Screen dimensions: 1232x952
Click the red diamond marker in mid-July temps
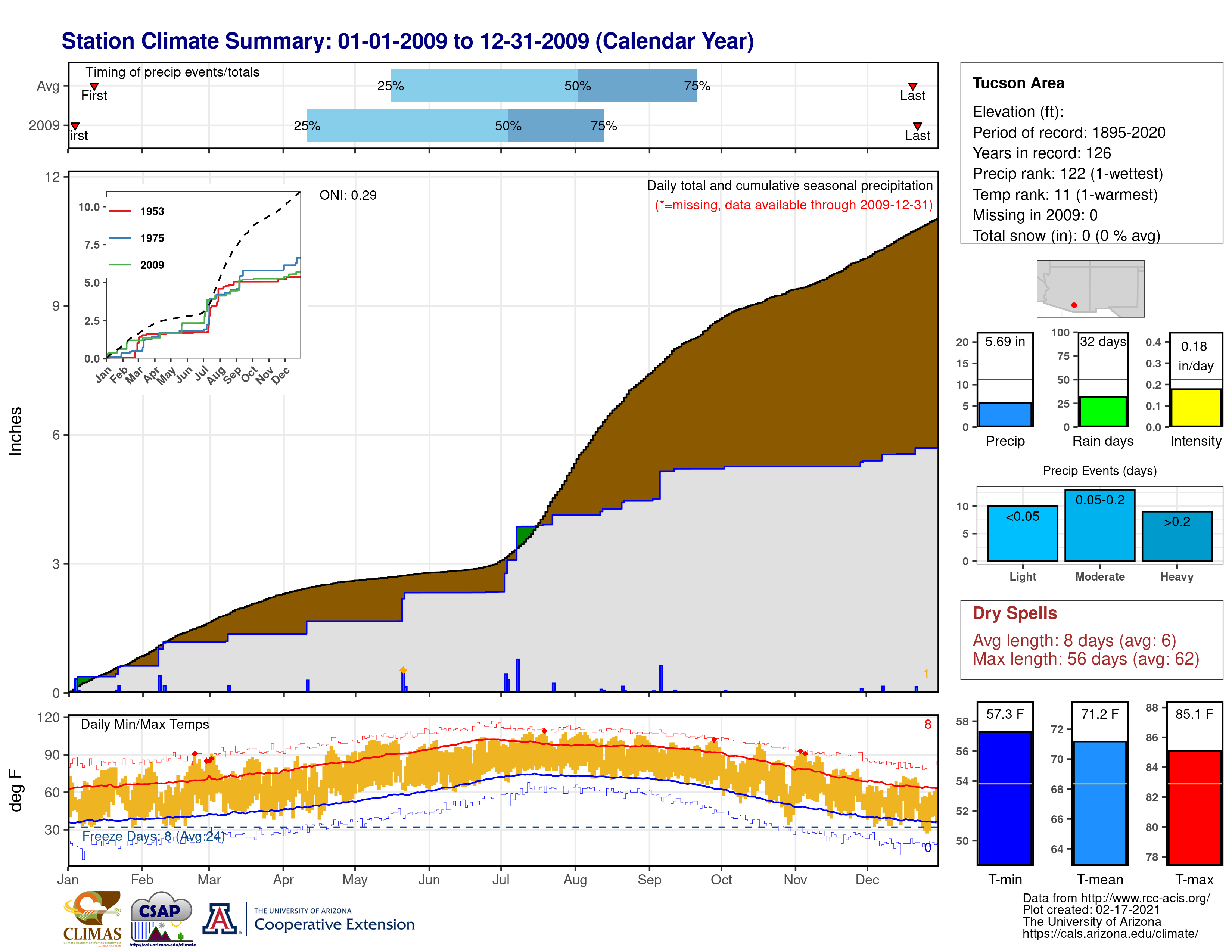[x=544, y=731]
